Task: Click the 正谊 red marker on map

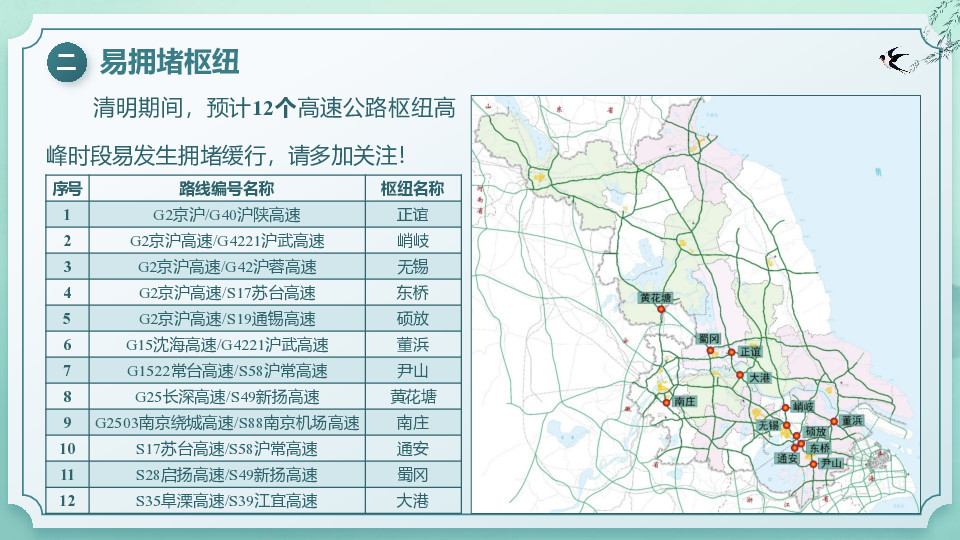Action: point(731,352)
